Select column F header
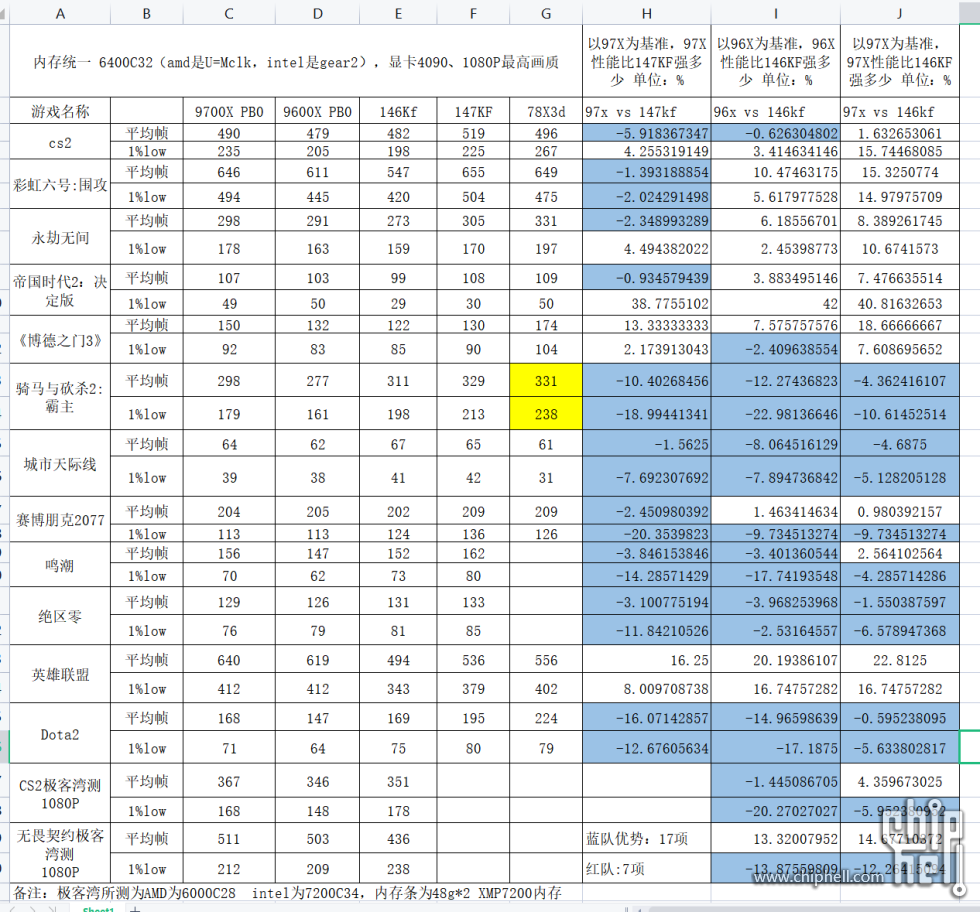The height and width of the screenshot is (912, 980). 473,13
